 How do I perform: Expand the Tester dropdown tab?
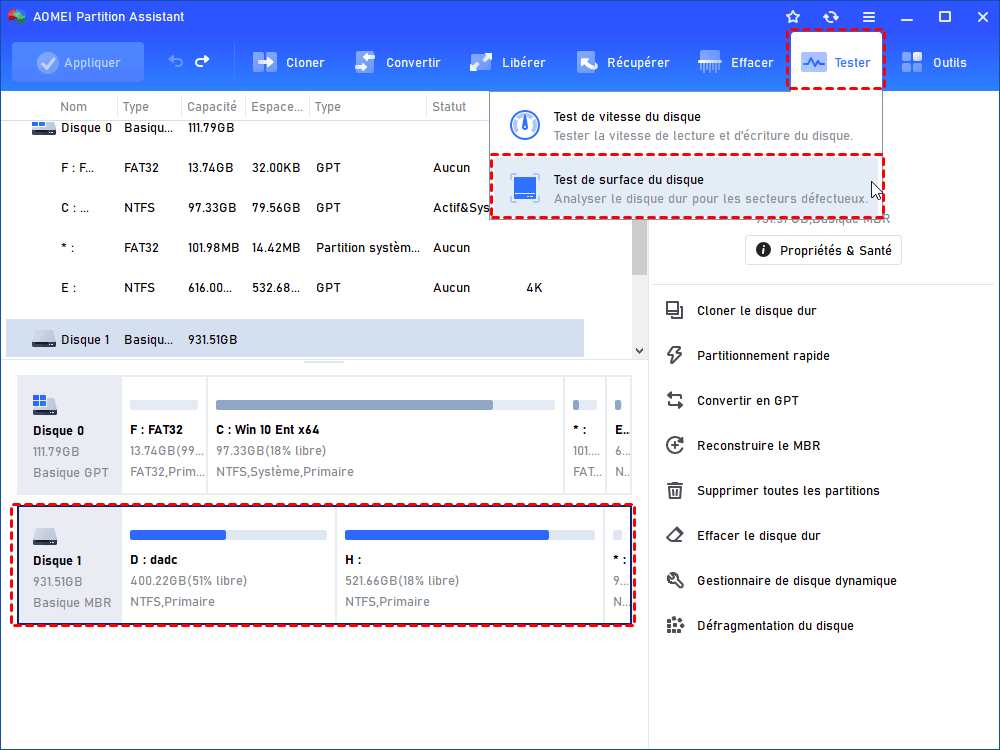pos(836,62)
